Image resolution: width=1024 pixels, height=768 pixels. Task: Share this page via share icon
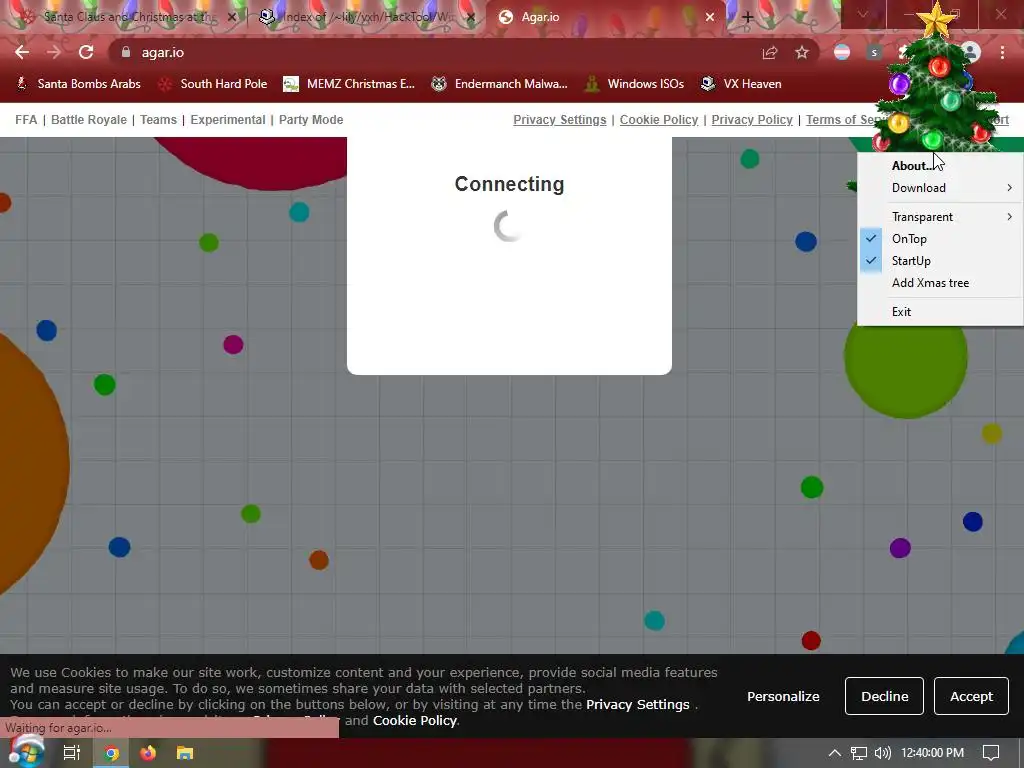pos(770,52)
